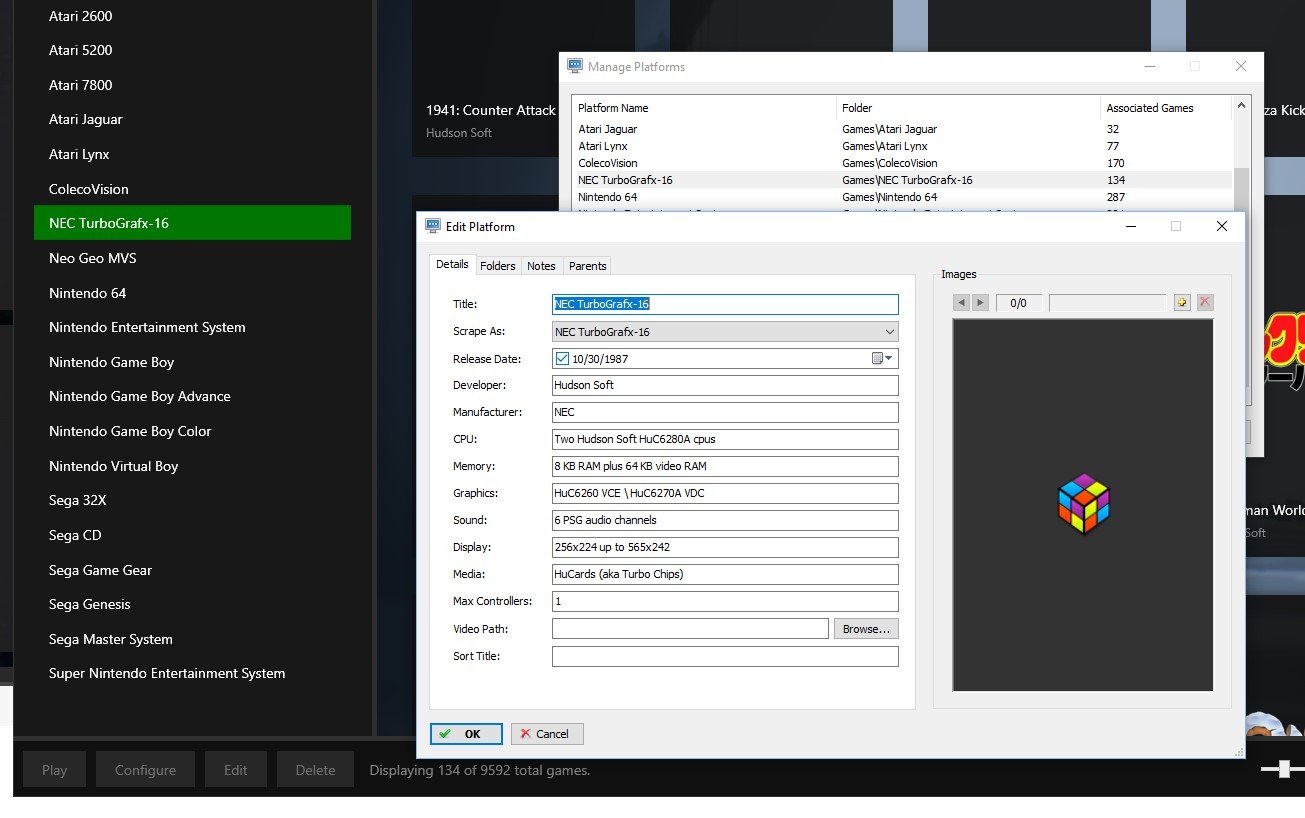
Task: Go to the previous image arrow in Images
Action: tap(961, 302)
